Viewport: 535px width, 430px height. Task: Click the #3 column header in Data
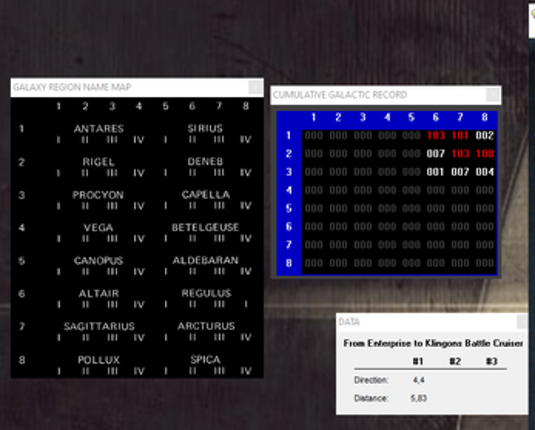tap(492, 361)
